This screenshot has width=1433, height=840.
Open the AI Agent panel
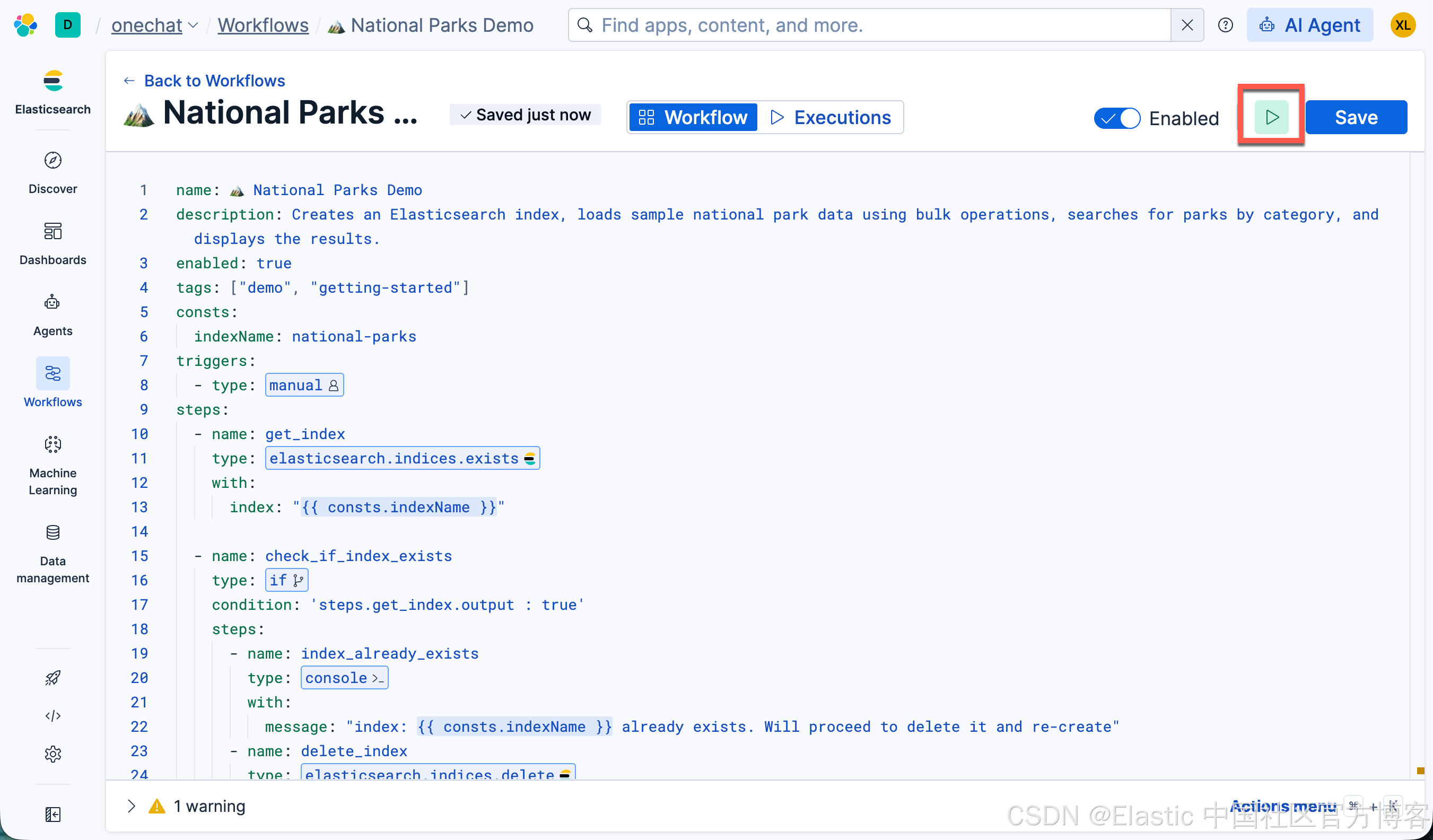coord(1309,25)
